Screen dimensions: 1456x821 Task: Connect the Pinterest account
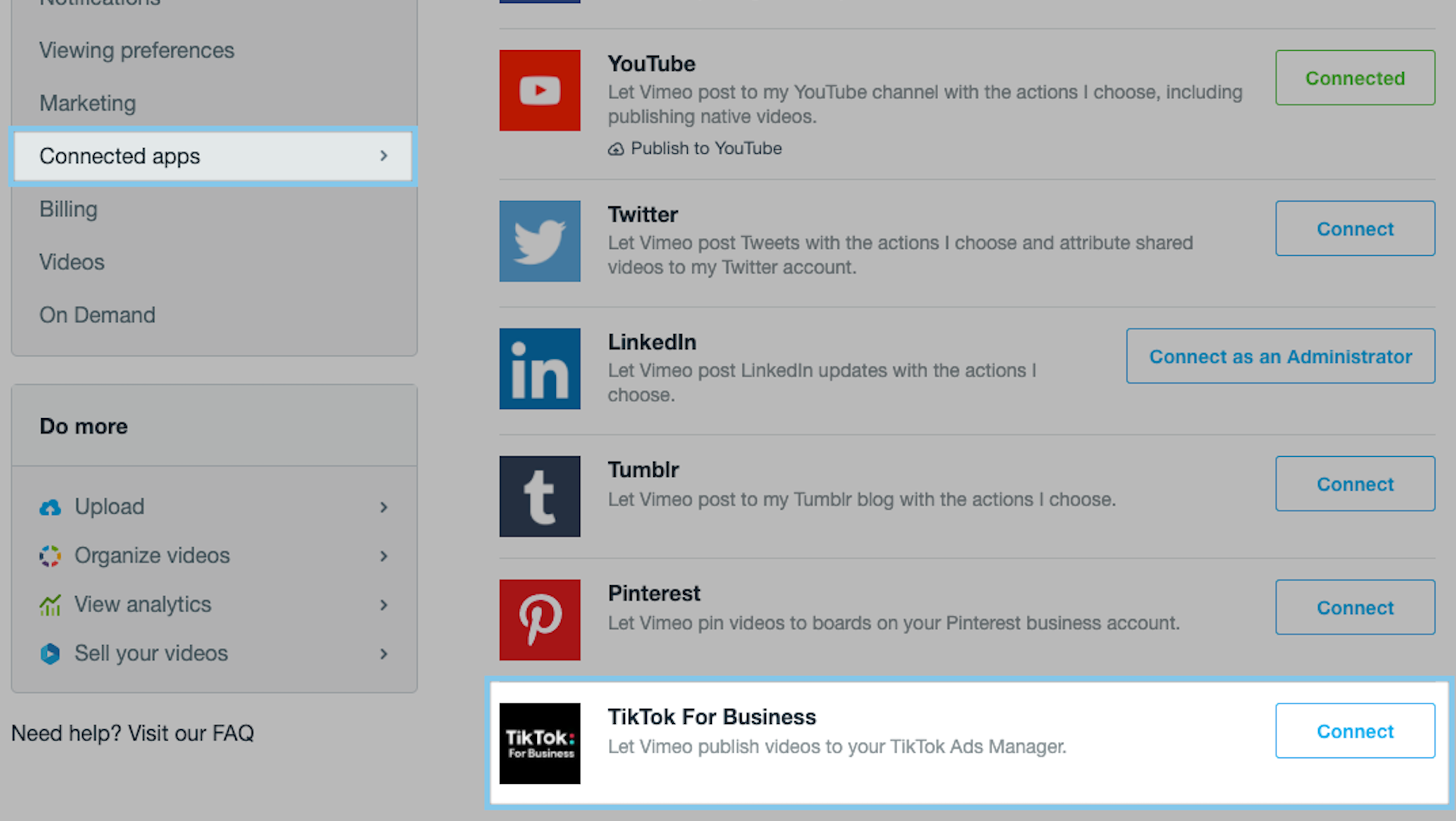1355,607
